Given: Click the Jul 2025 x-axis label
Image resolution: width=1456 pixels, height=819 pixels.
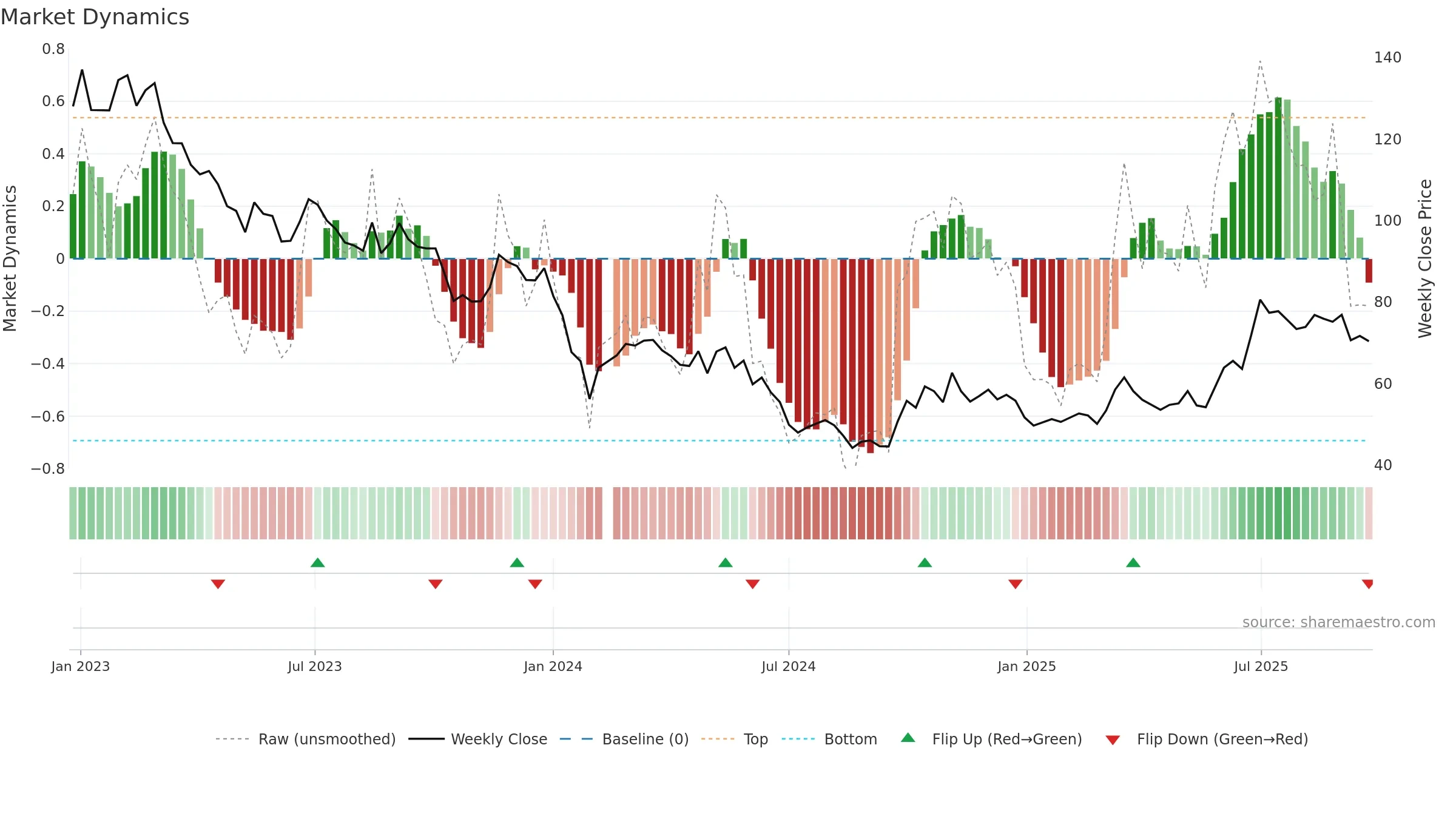Looking at the screenshot, I should 1261,666.
